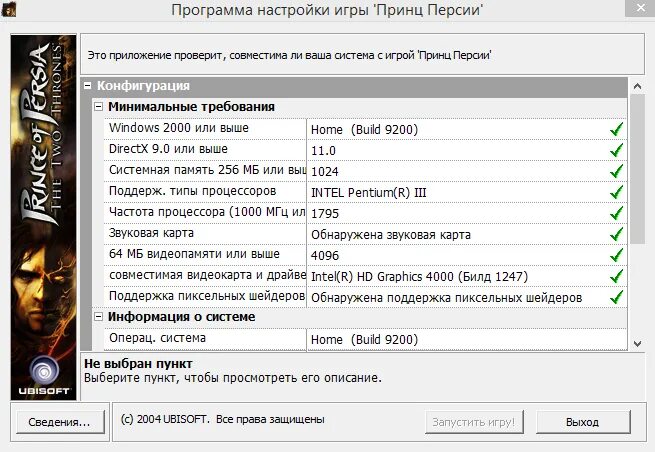The image size is (655, 452).
Task: Open the Сведения... dialog
Action: 60,422
